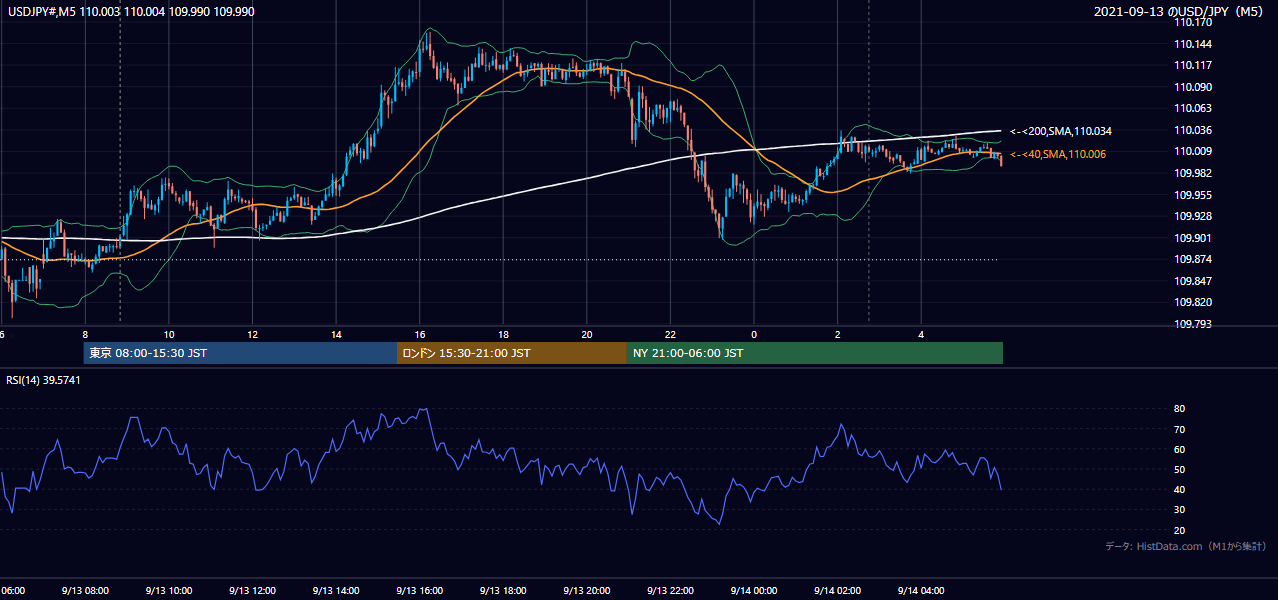Click price axis value 110.117

point(1194,66)
